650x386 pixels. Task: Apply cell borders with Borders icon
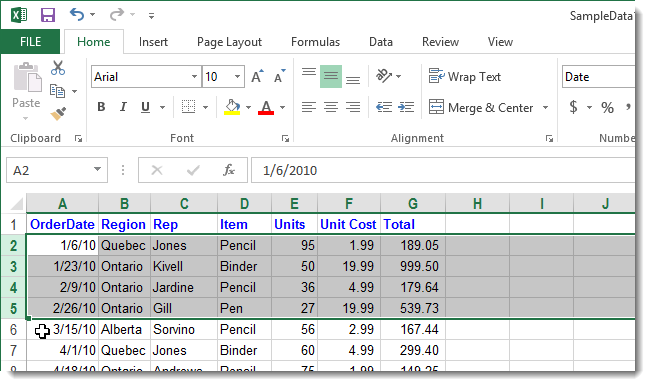[x=189, y=107]
